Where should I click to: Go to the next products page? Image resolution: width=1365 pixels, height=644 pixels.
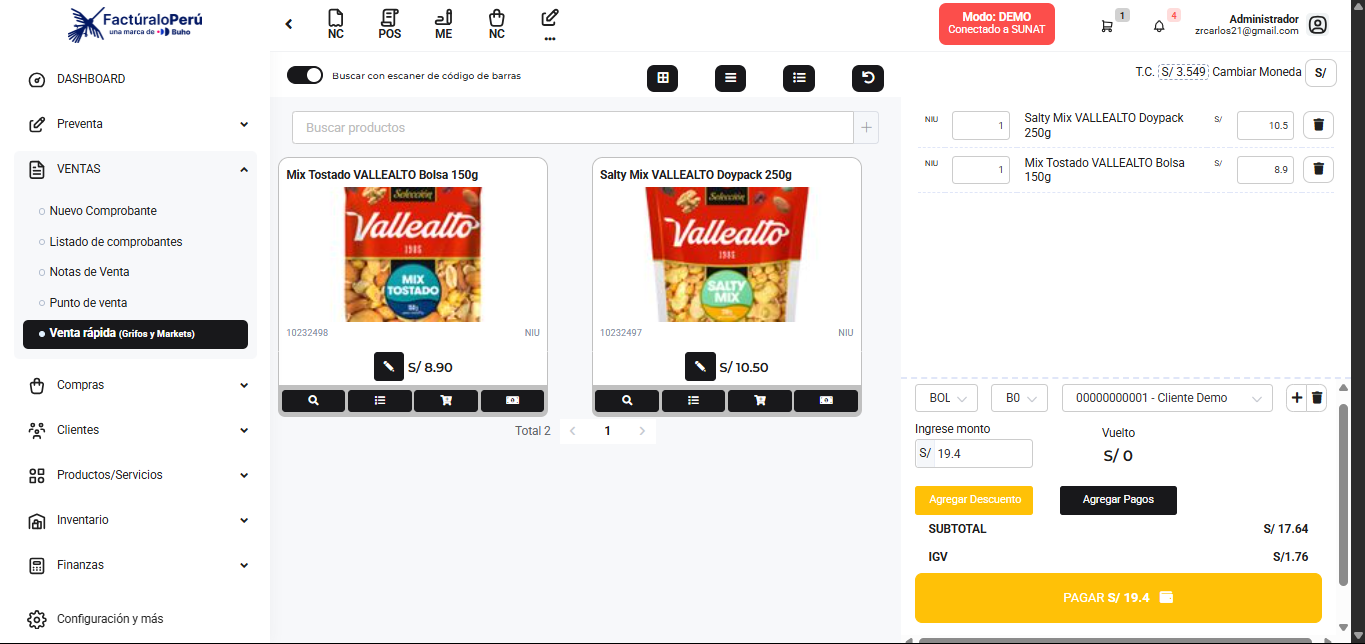click(x=642, y=431)
